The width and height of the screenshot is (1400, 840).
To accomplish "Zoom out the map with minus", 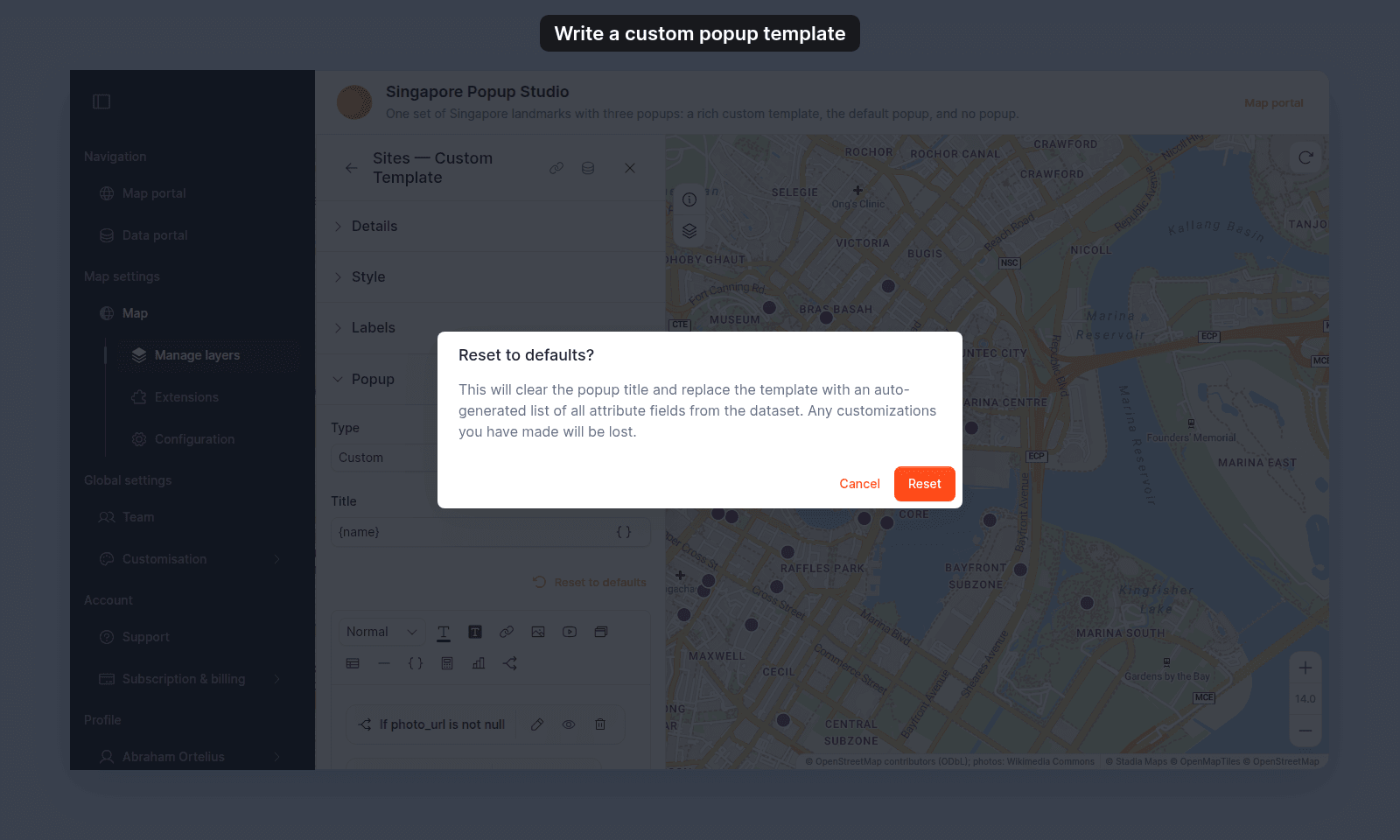I will pos(1305,731).
